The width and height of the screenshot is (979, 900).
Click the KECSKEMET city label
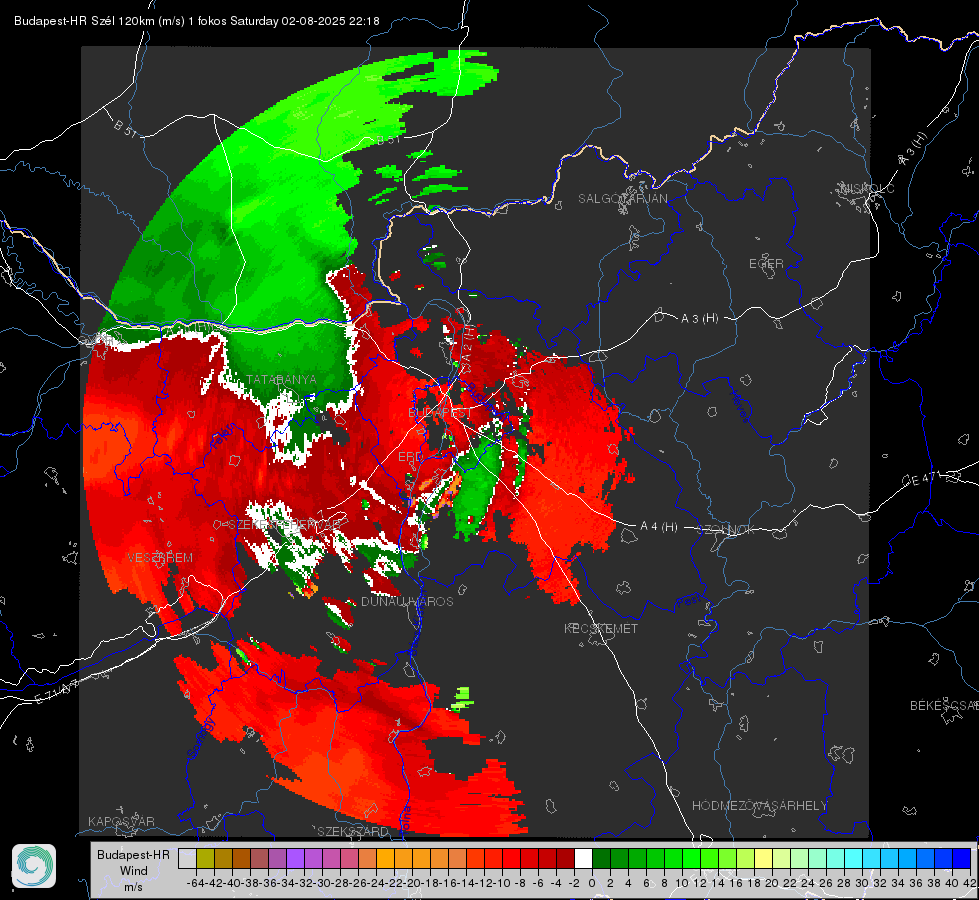point(601,629)
